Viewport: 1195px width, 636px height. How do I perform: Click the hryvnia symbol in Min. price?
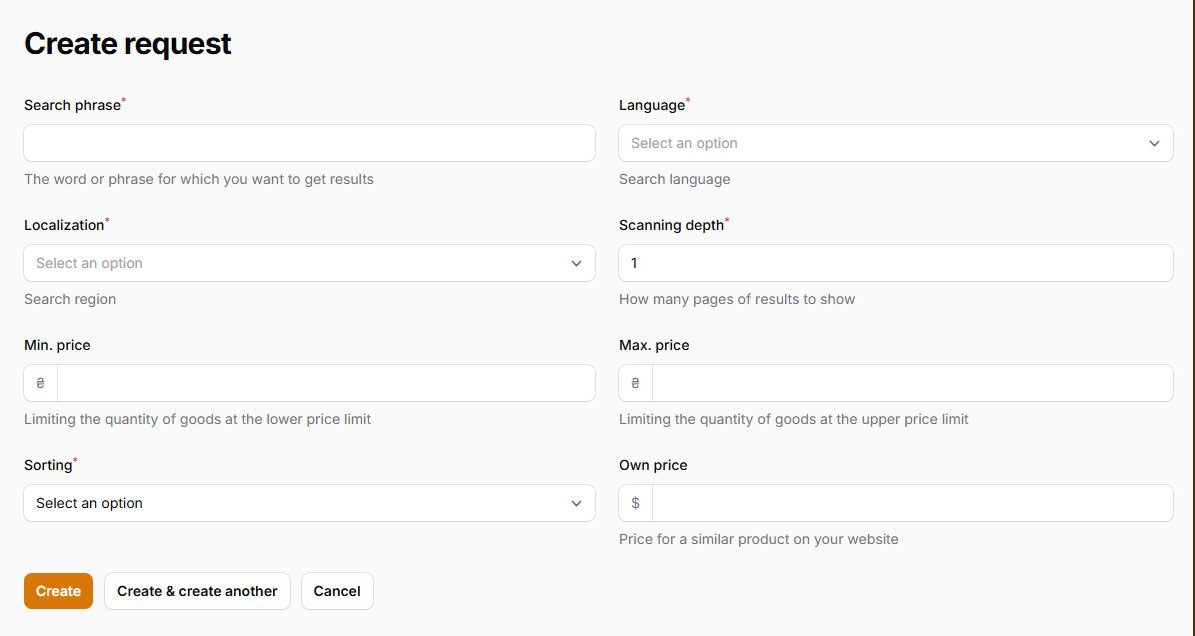pos(41,383)
